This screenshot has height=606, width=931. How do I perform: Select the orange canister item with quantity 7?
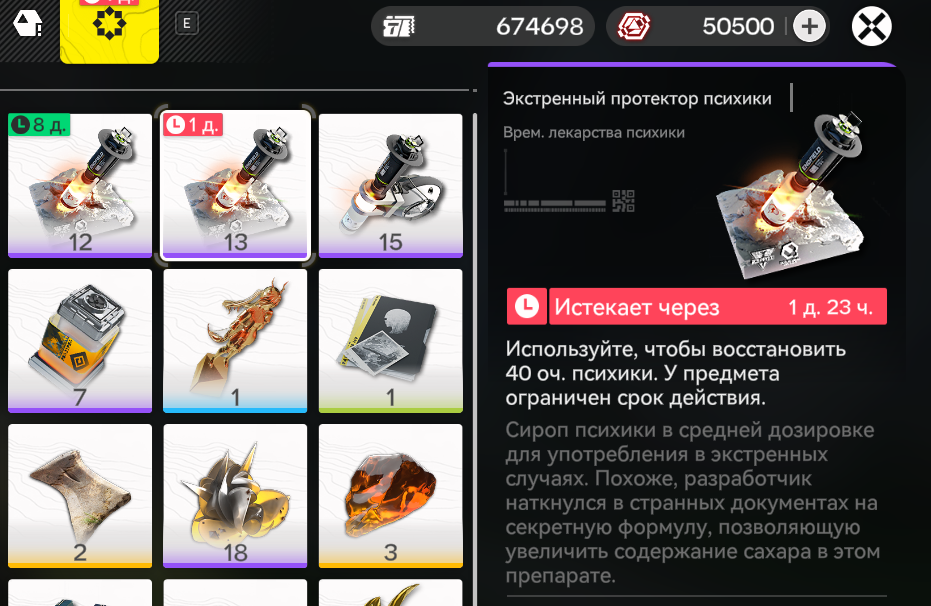[80, 341]
